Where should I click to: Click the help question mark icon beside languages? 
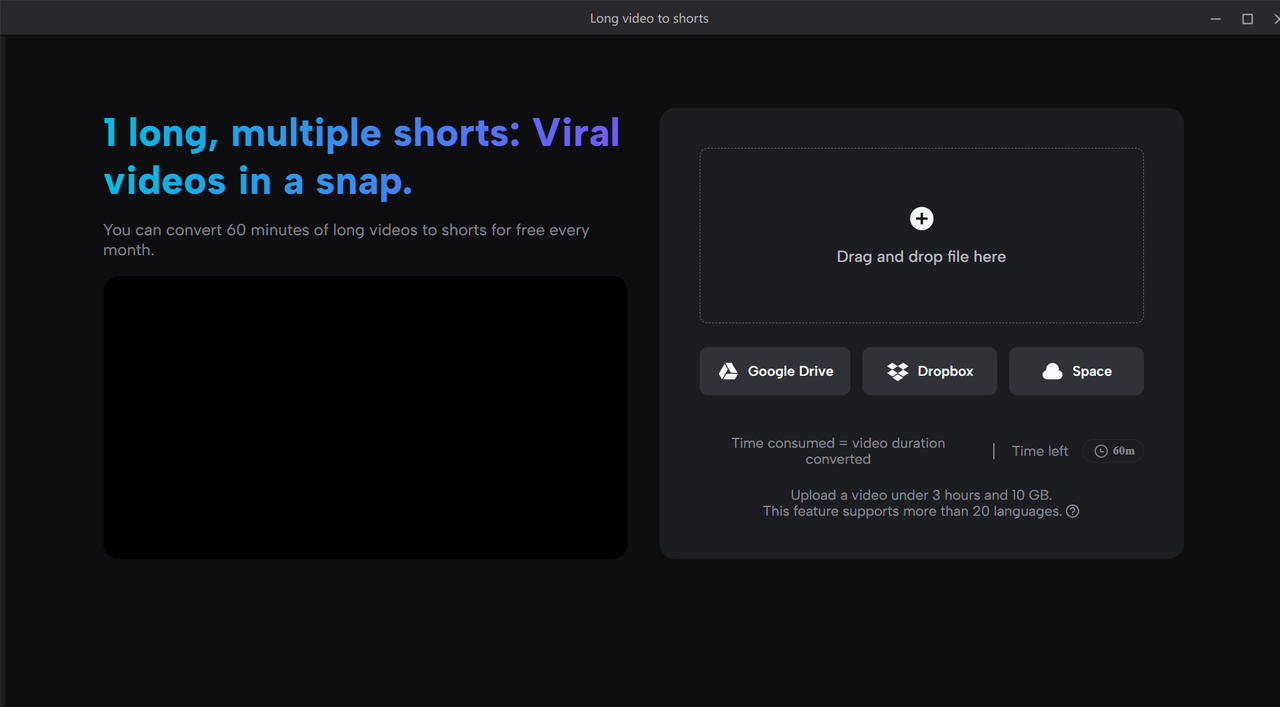[1072, 511]
